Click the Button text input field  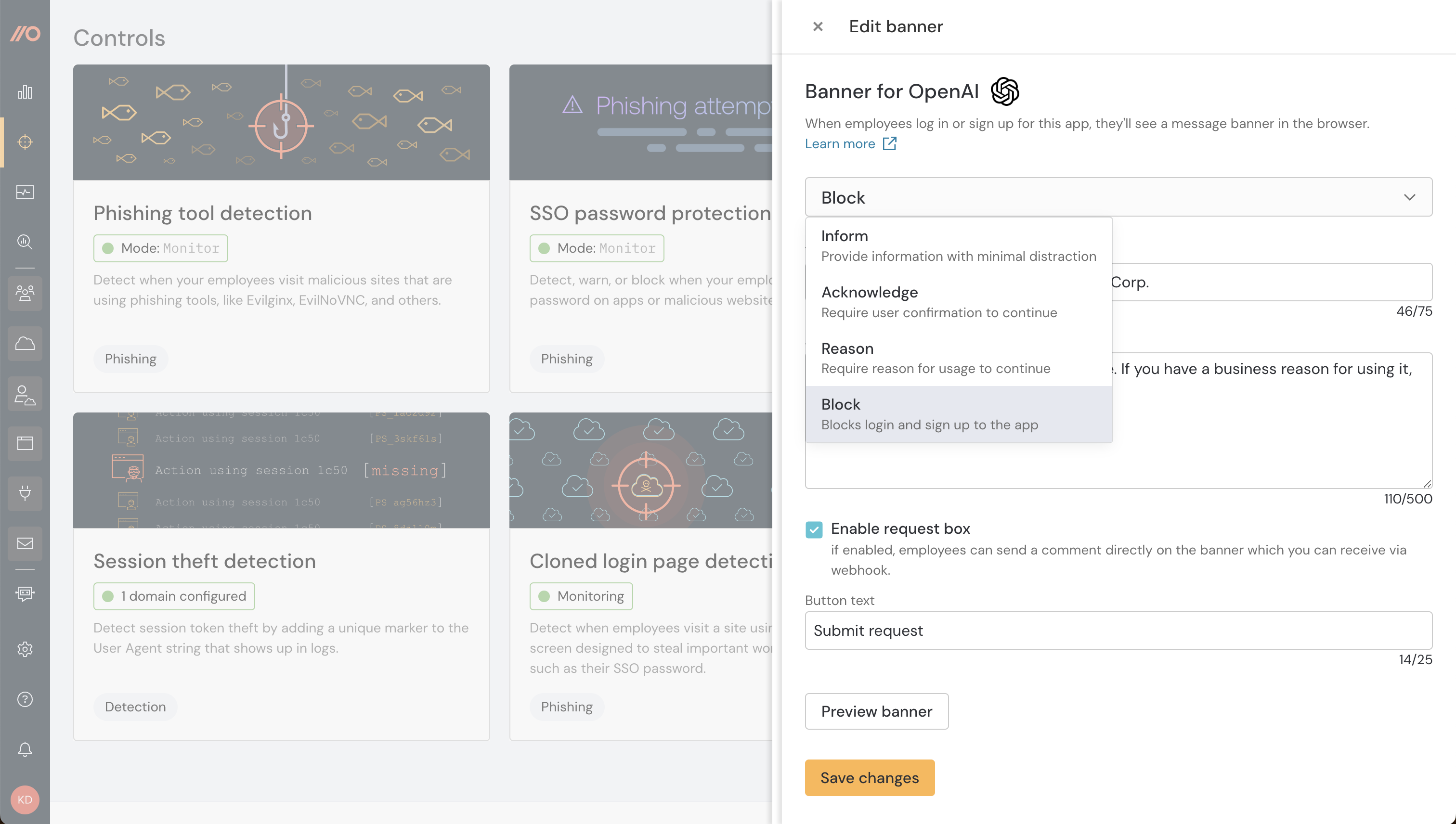[1118, 630]
